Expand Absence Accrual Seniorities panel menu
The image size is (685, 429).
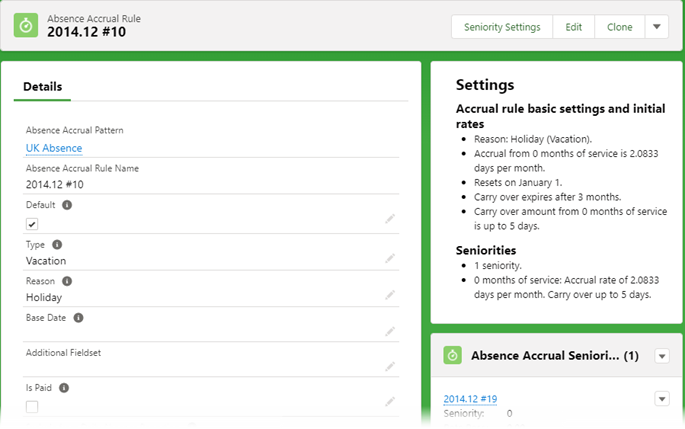click(x=661, y=356)
